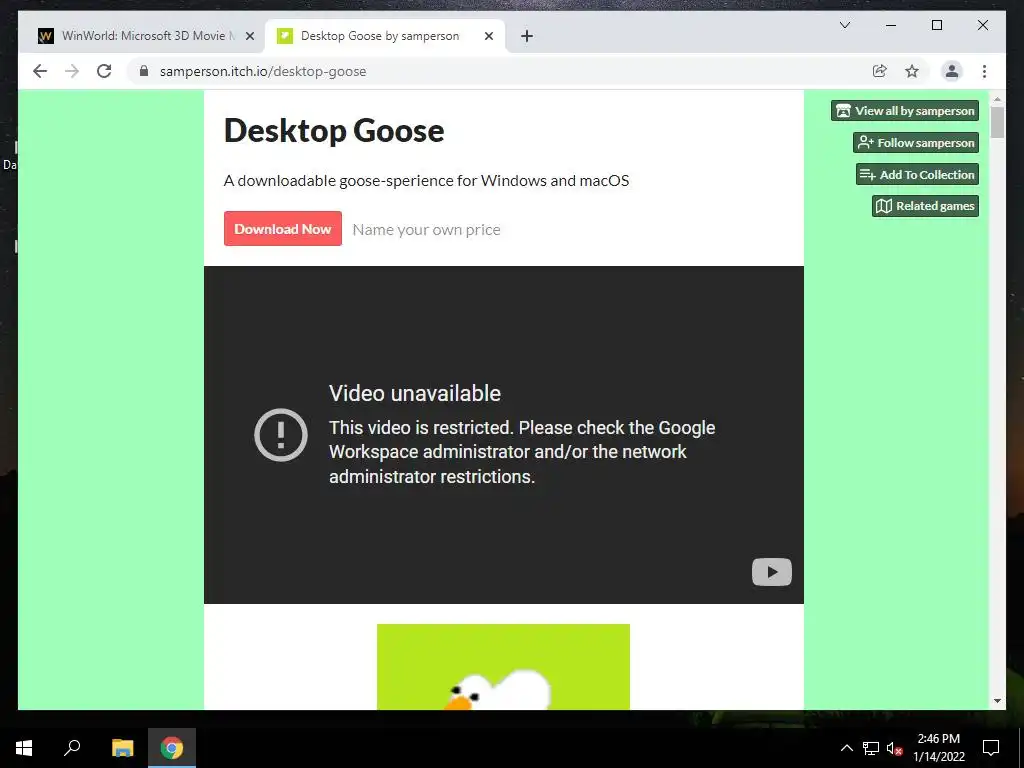Viewport: 1024px width, 768px height.
Task: Open the notification center icon
Action: [991, 748]
